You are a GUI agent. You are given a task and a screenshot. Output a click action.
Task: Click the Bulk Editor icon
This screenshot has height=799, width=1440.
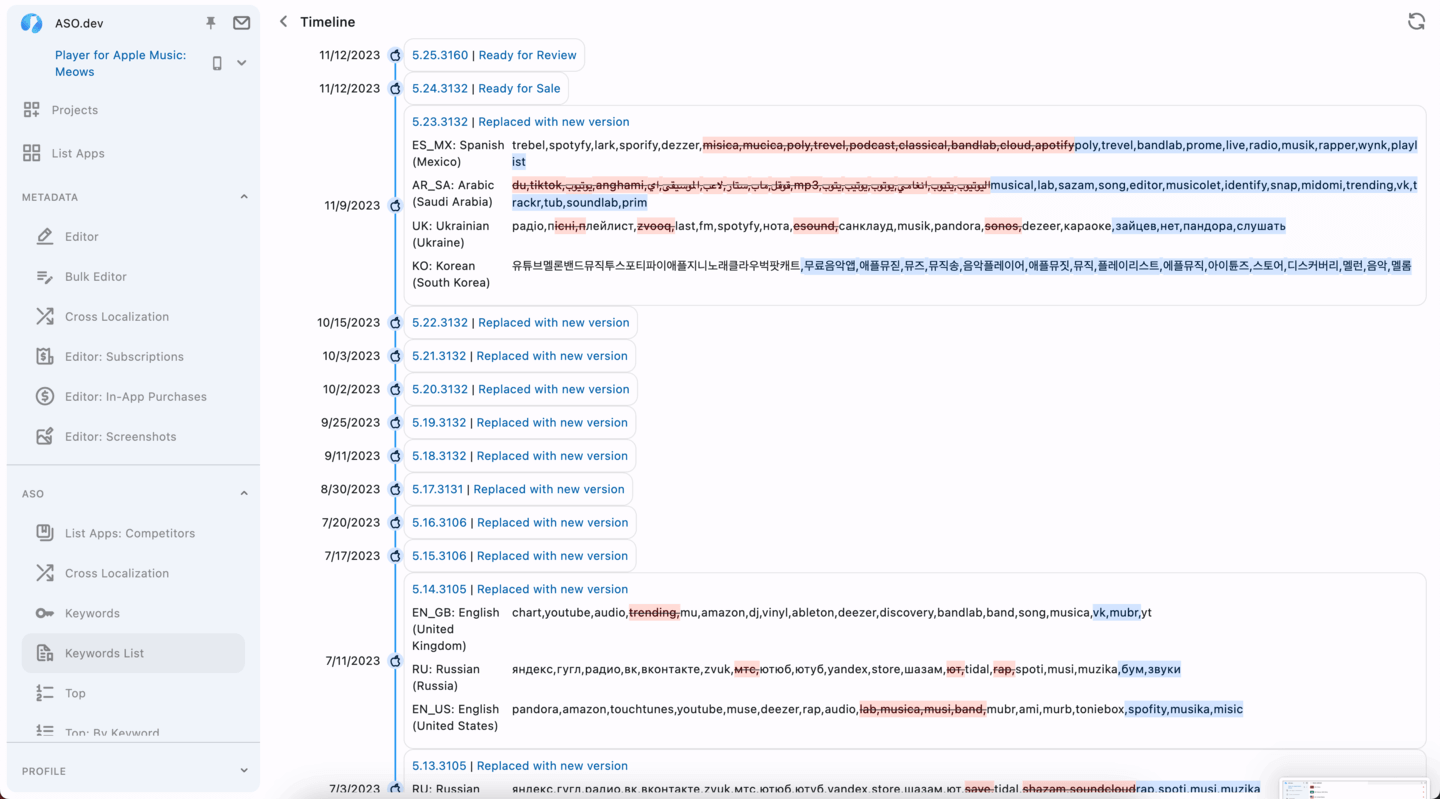(45, 277)
